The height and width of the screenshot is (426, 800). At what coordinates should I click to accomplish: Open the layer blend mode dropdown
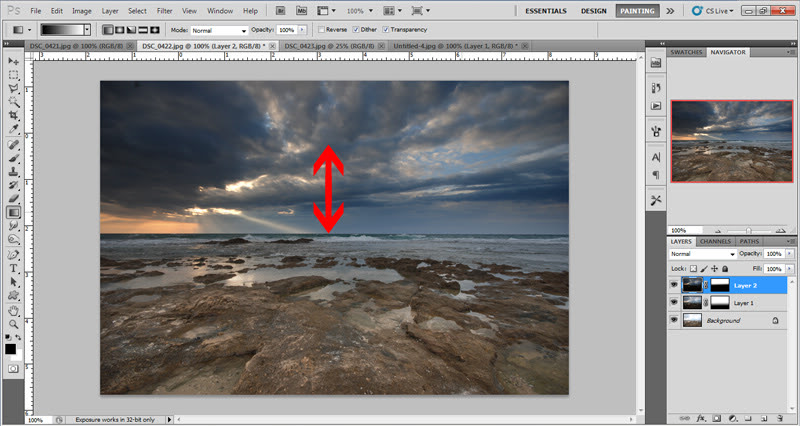coord(703,254)
